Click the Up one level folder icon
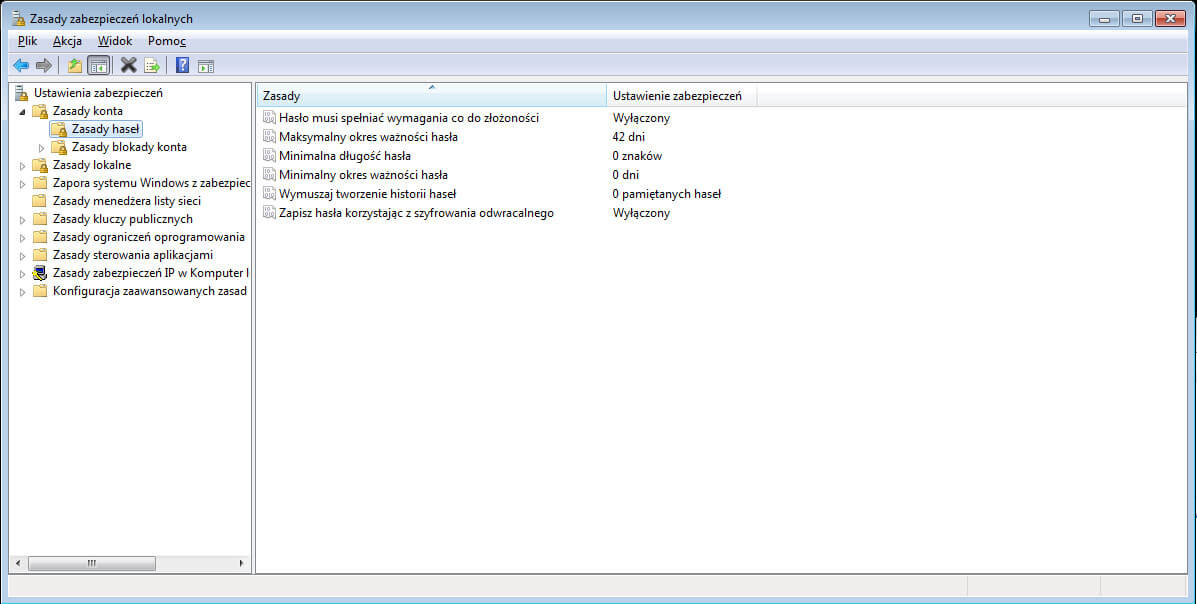The width and height of the screenshot is (1197, 604). (74, 66)
